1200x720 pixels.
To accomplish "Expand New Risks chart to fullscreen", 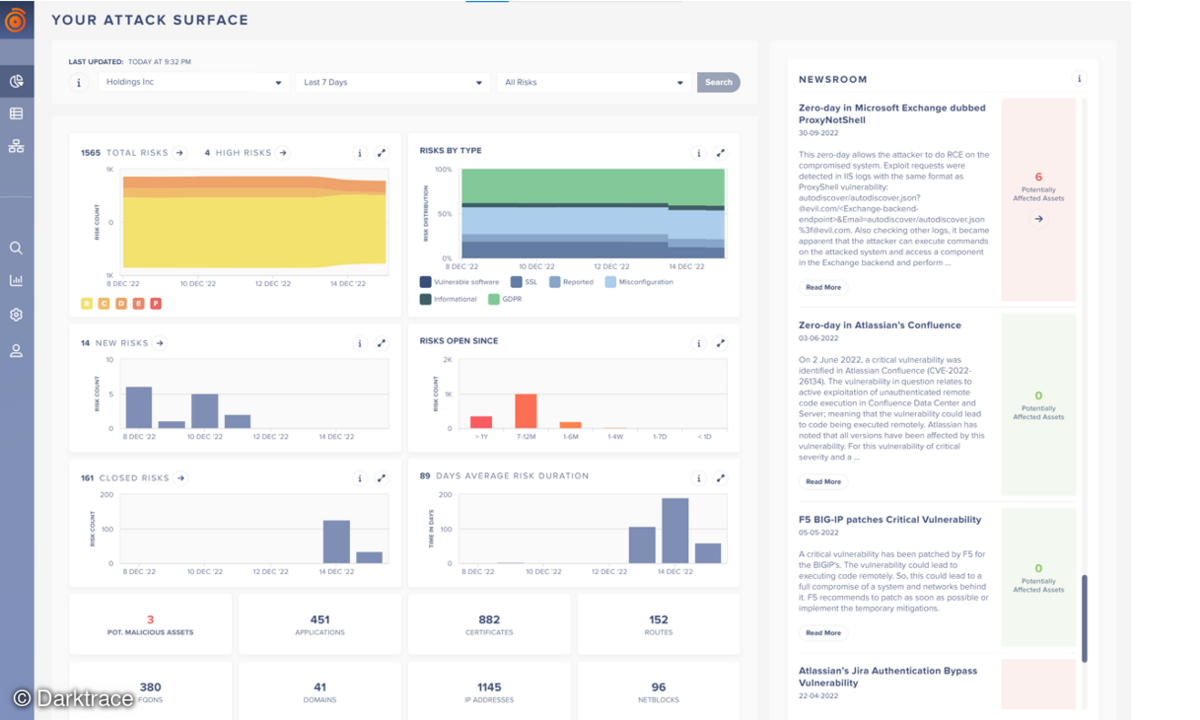I will tap(382, 343).
